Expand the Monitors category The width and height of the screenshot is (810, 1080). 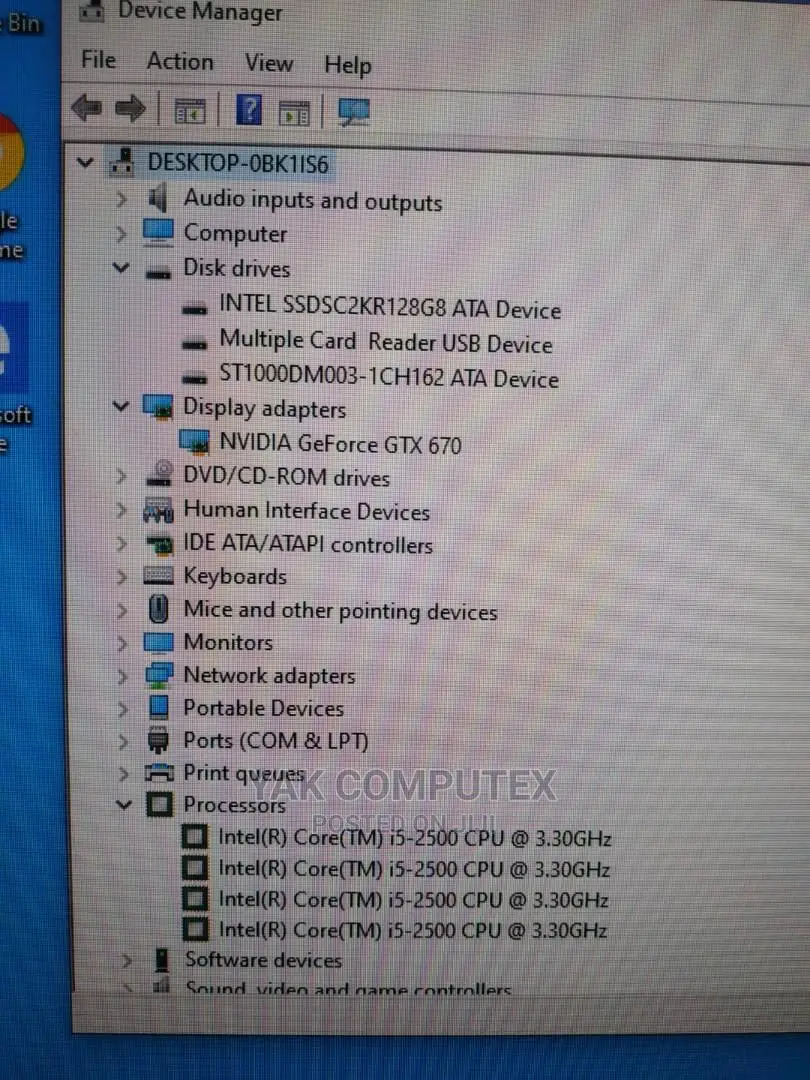point(123,643)
